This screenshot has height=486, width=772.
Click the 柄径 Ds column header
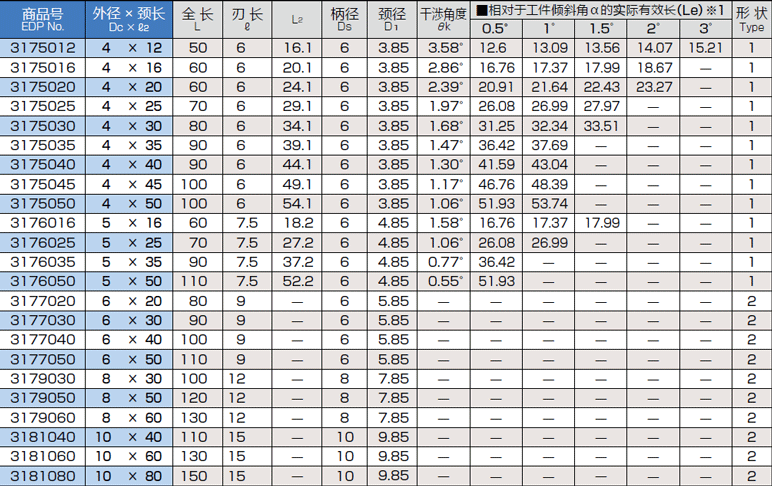point(345,20)
